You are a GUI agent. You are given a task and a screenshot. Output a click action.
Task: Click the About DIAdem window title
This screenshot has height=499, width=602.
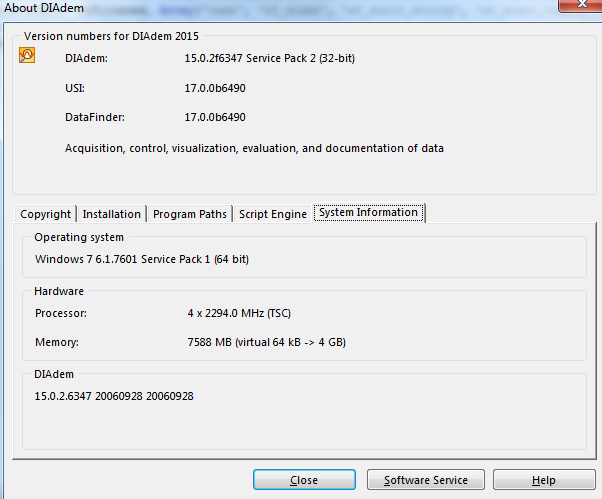tap(44, 8)
